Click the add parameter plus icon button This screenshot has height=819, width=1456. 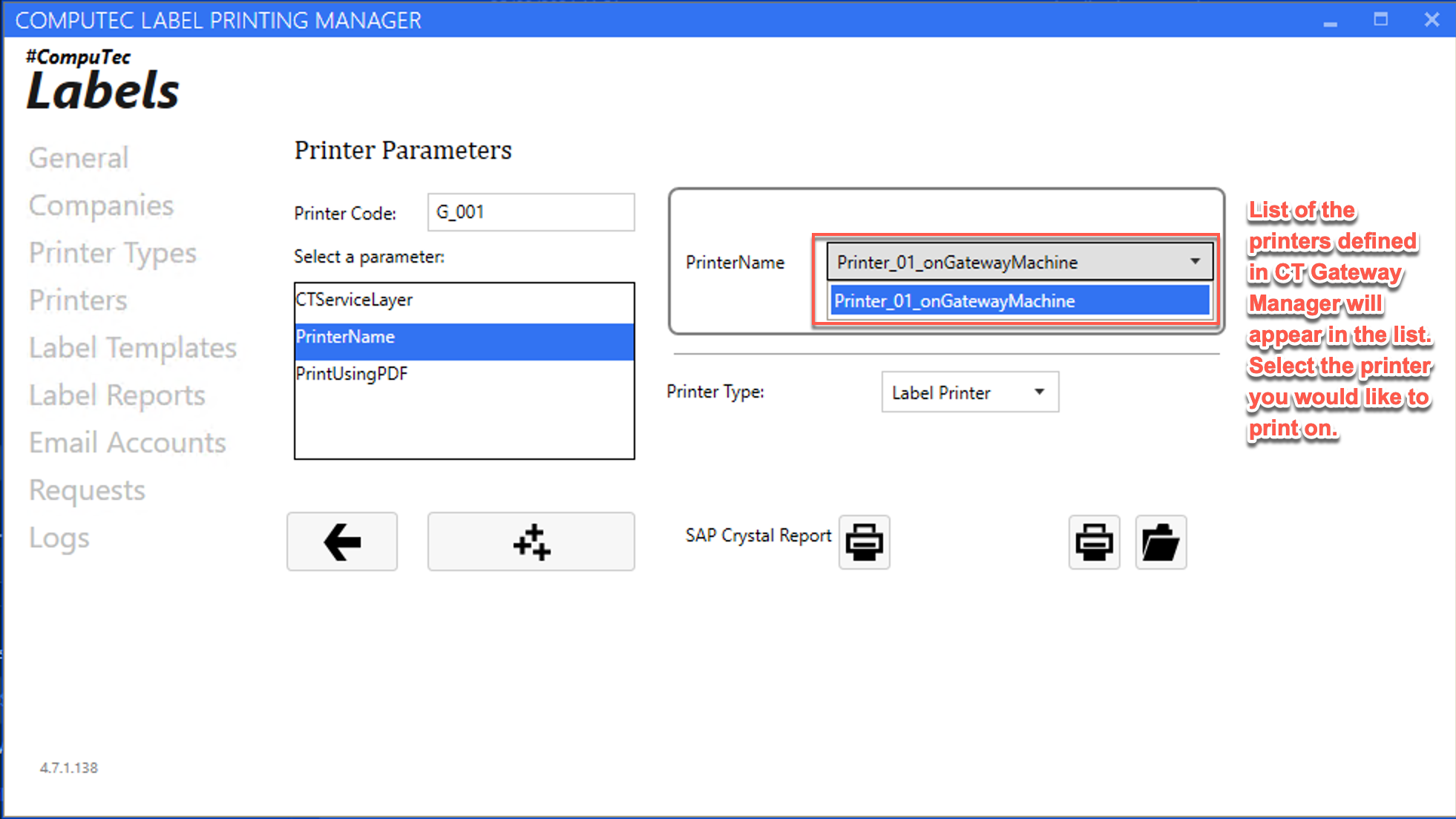[531, 542]
